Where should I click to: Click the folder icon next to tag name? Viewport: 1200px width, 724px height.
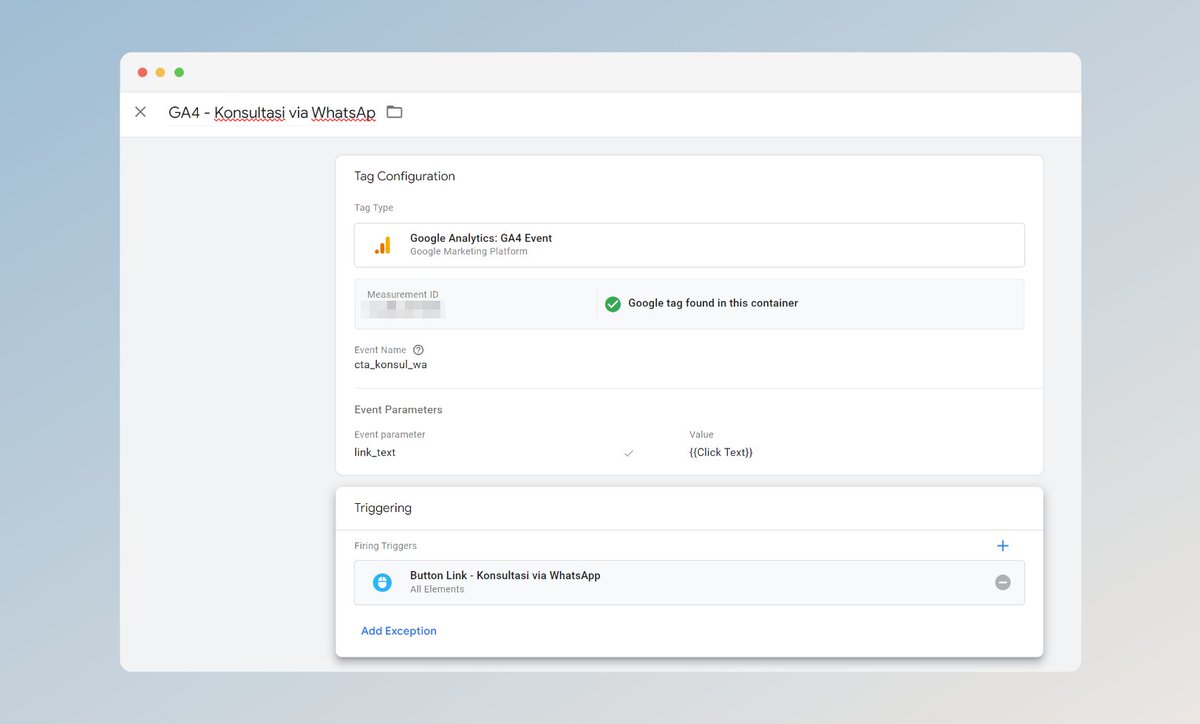(x=394, y=112)
